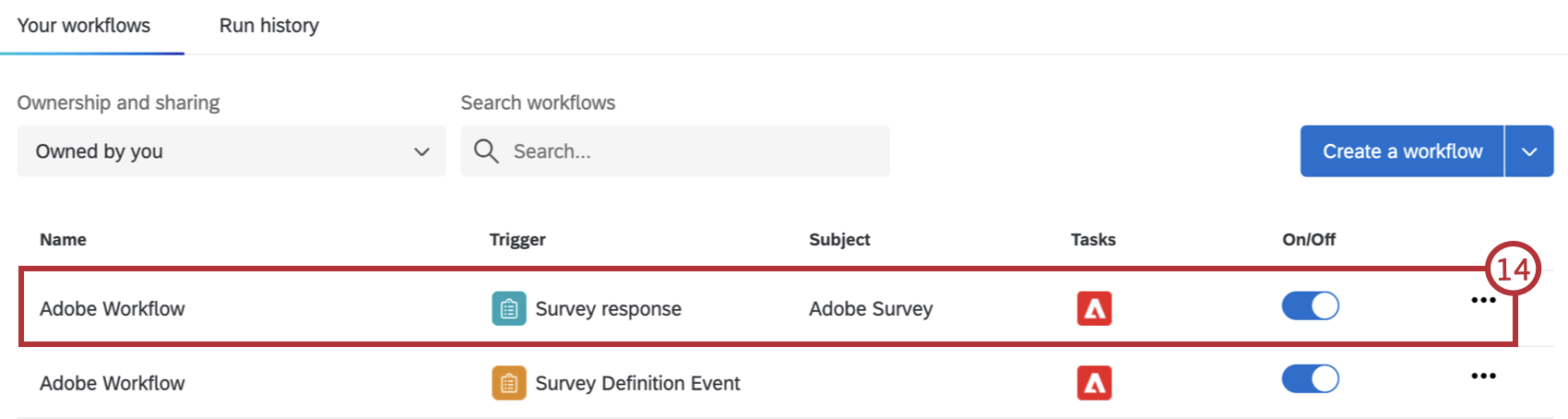Click the Survey response trigger icon
This screenshot has width=1568, height=419.
(x=509, y=309)
